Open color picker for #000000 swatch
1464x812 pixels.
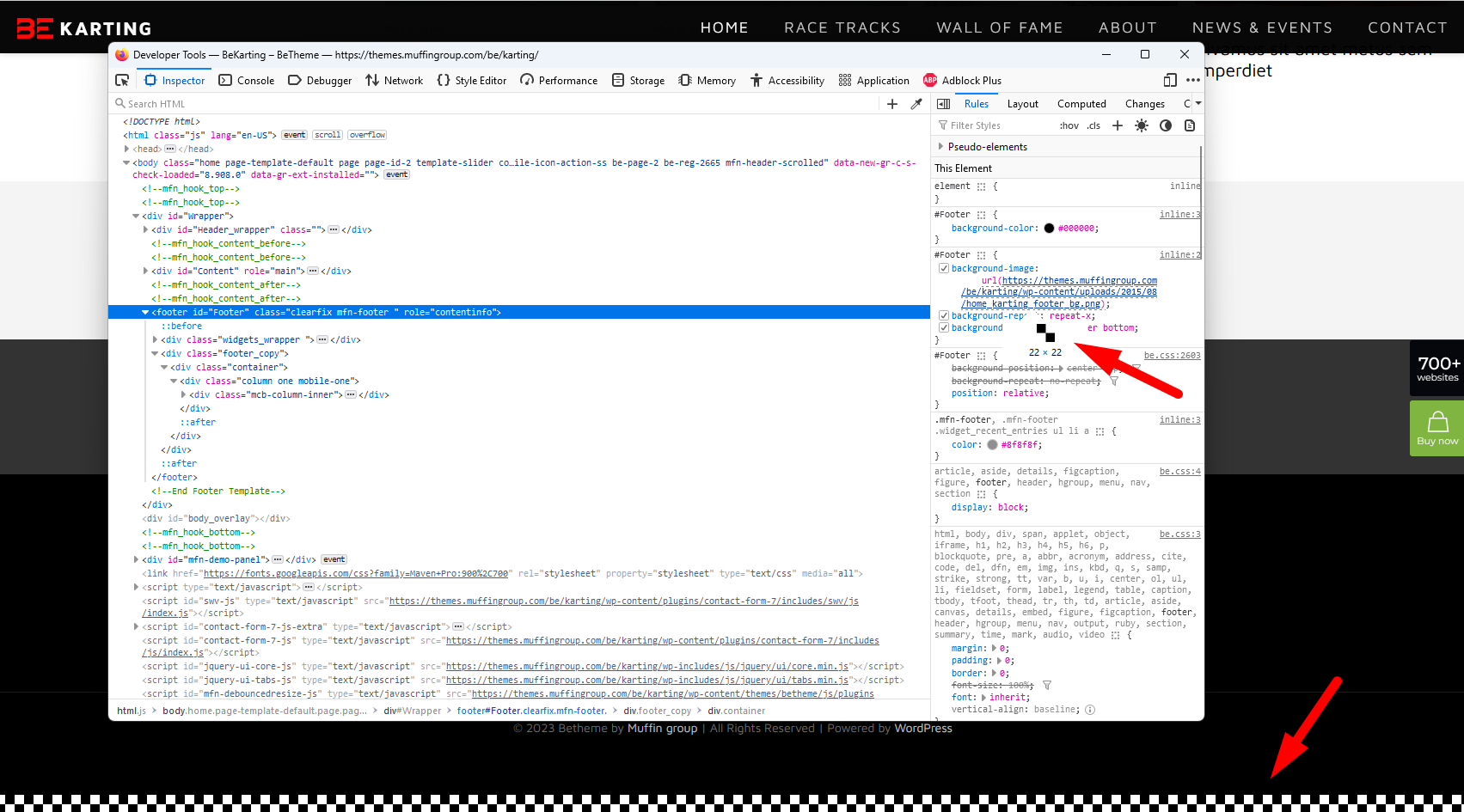pyautogui.click(x=1049, y=229)
